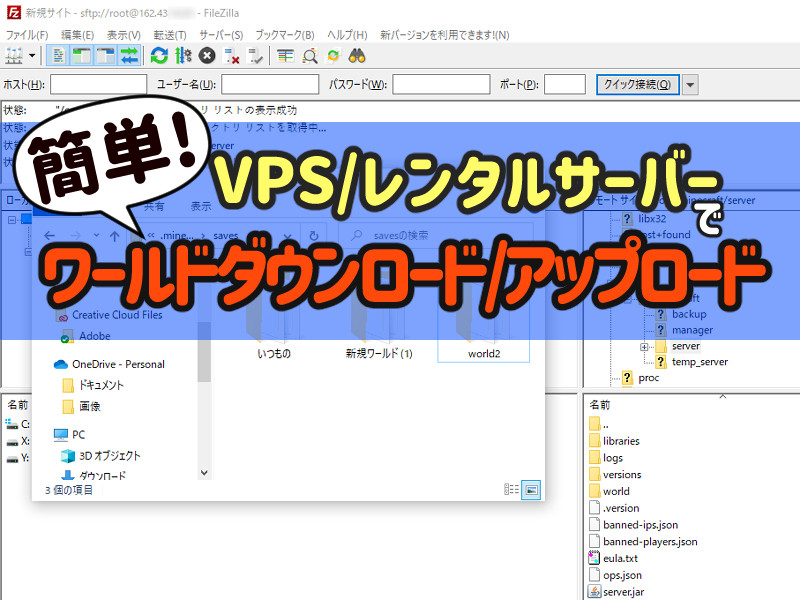Select the world folder in remote list

pyautogui.click(x=609, y=491)
